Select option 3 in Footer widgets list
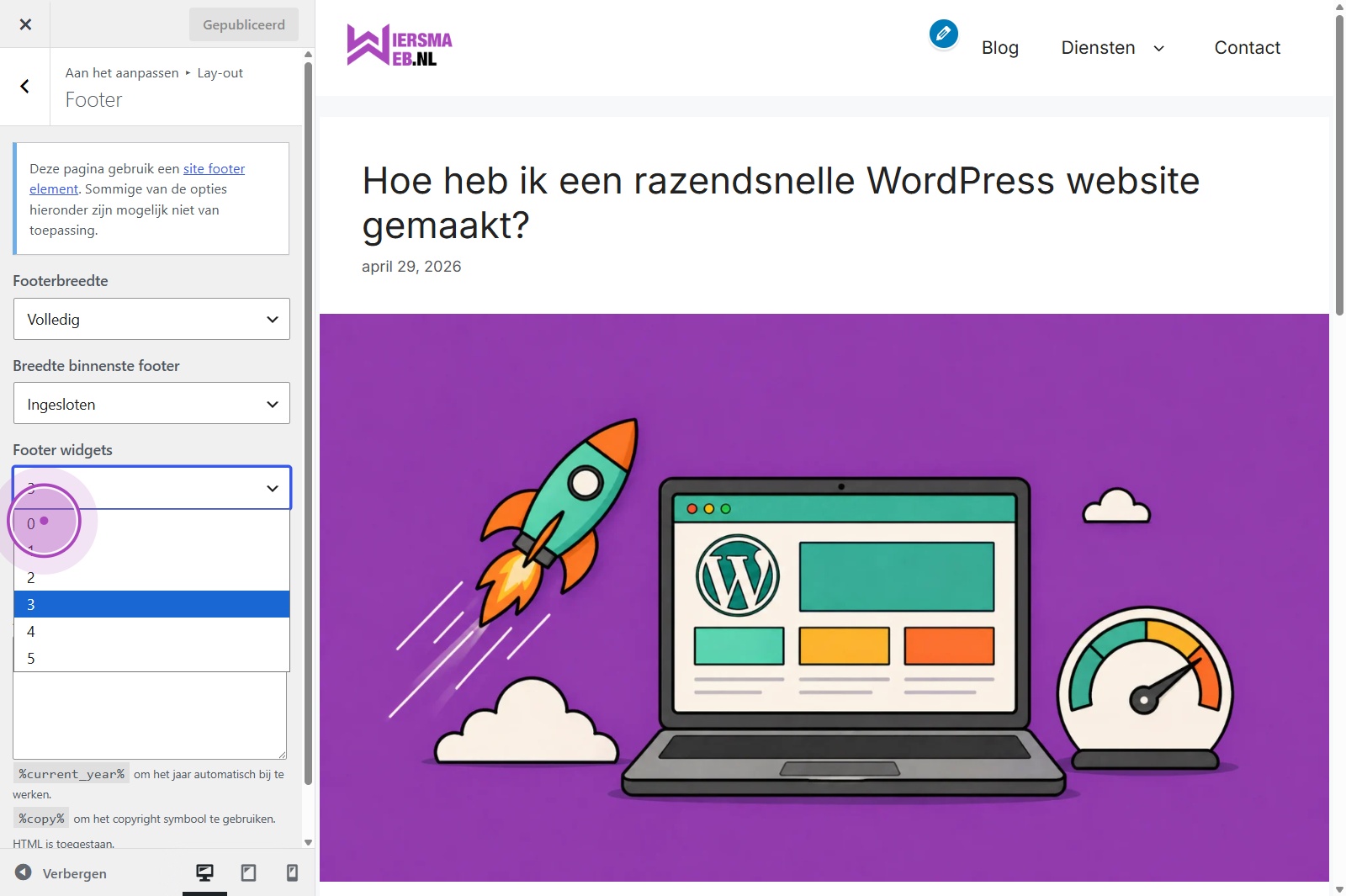This screenshot has width=1346, height=896. 151,604
